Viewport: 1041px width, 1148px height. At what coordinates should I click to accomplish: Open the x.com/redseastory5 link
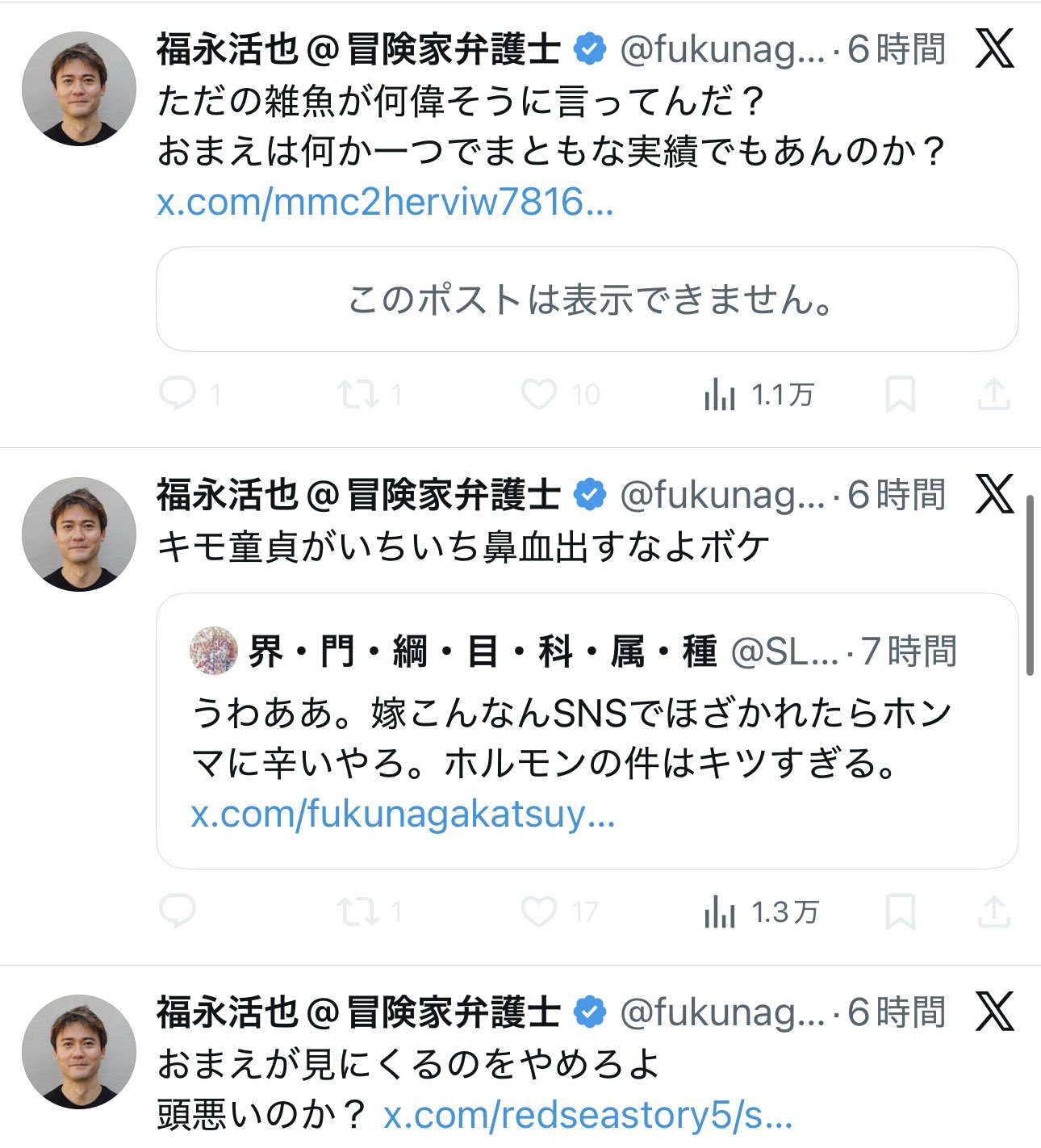[x=587, y=1116]
